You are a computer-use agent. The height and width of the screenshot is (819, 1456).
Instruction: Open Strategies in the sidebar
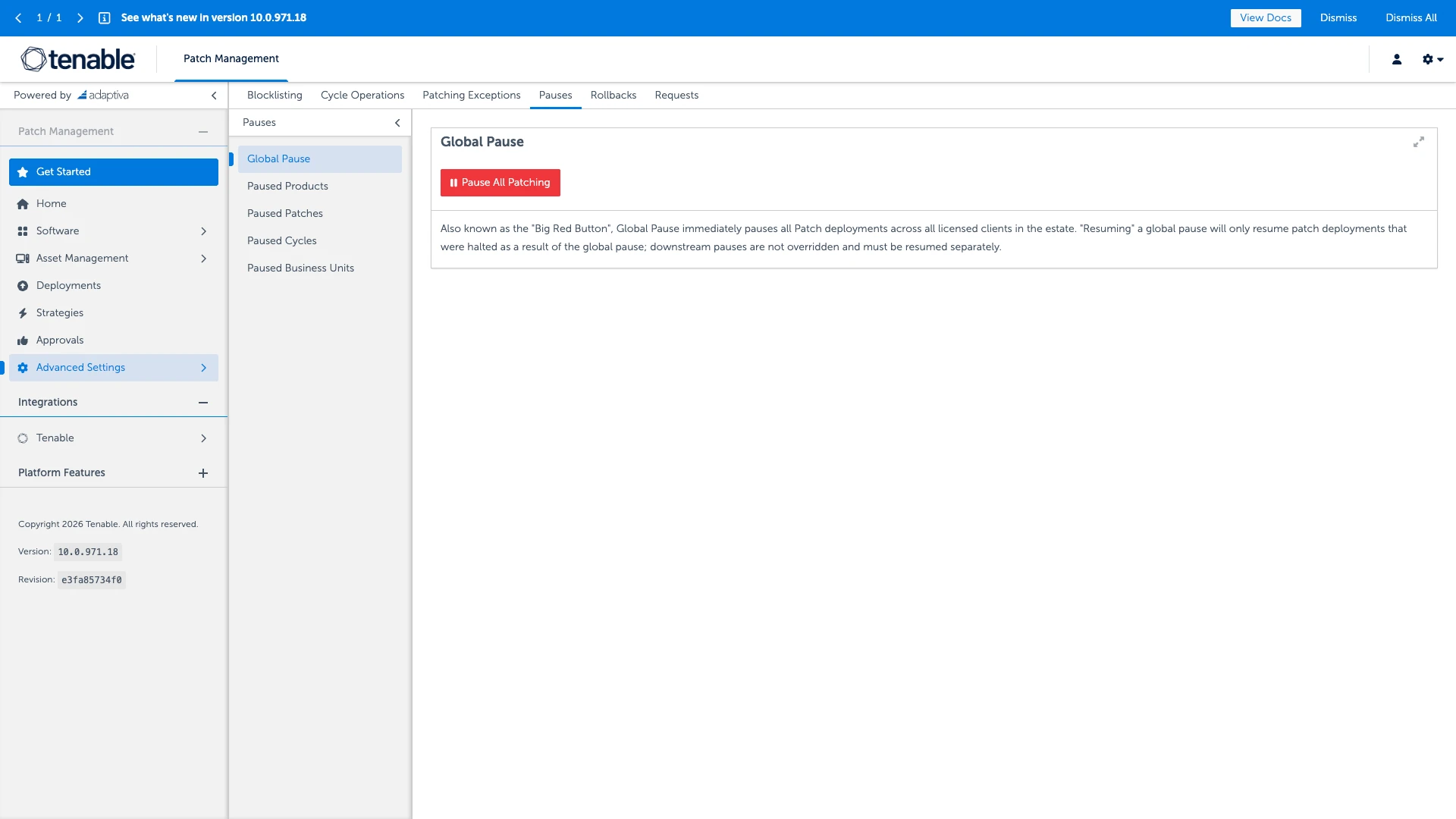(114, 313)
